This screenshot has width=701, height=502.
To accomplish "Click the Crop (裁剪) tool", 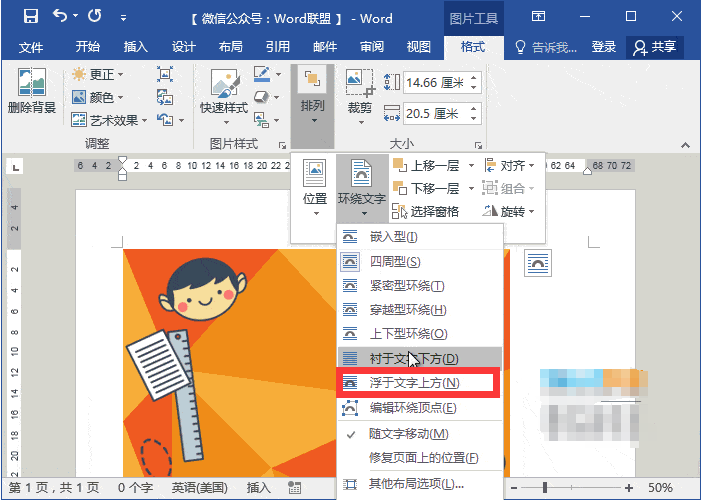I will pos(359,96).
